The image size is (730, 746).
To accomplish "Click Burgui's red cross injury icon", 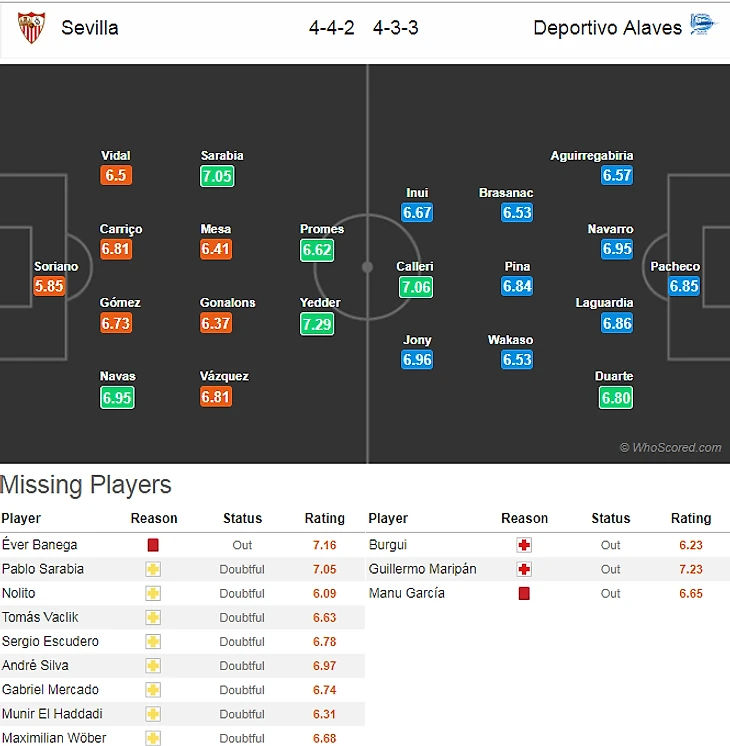I will [x=524, y=545].
